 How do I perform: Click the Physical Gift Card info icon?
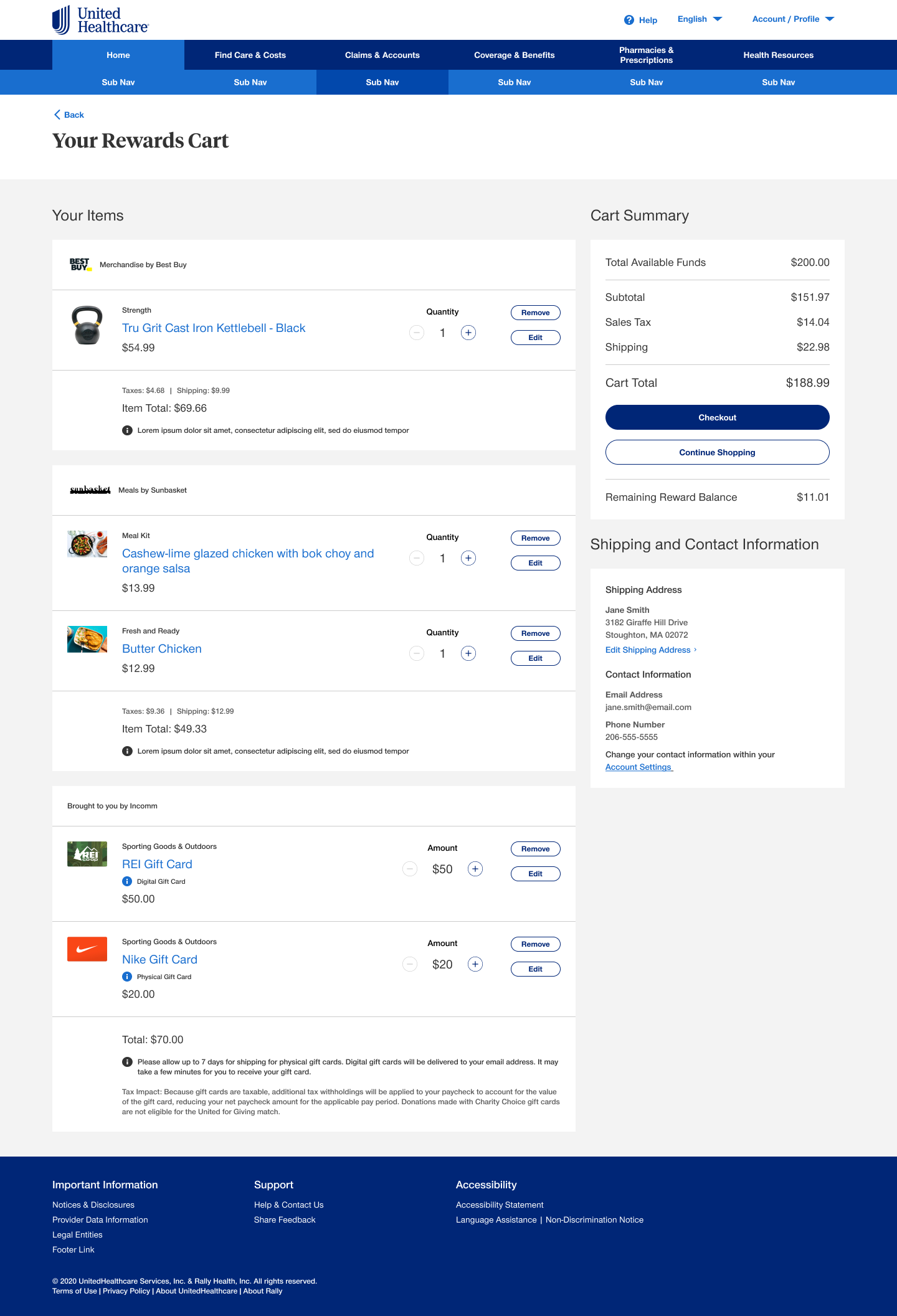[127, 977]
